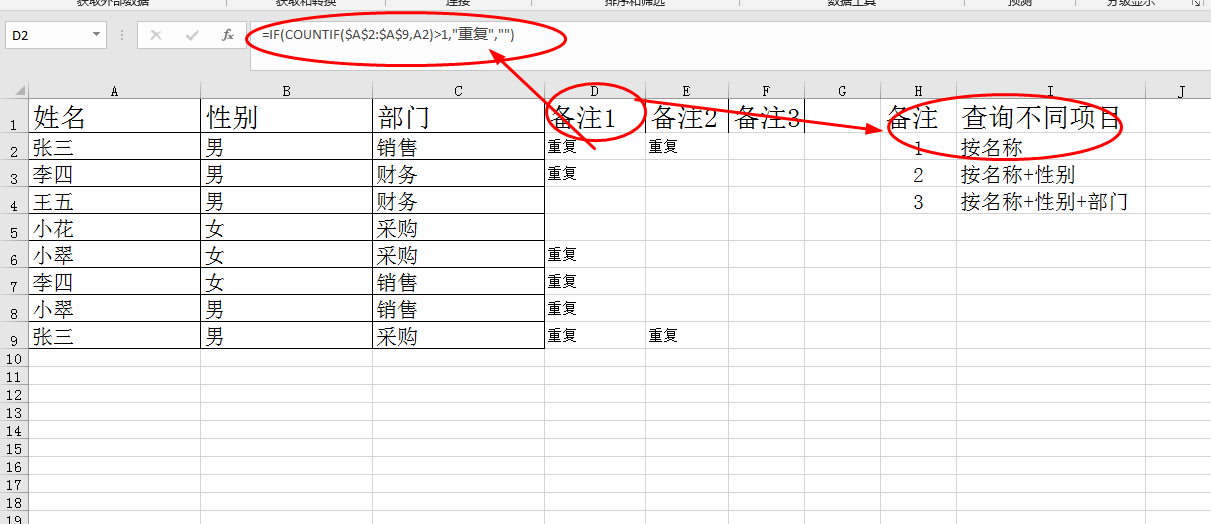Click cell 张三 in row 2
Screen dimensions: 1211x524
tap(114, 147)
